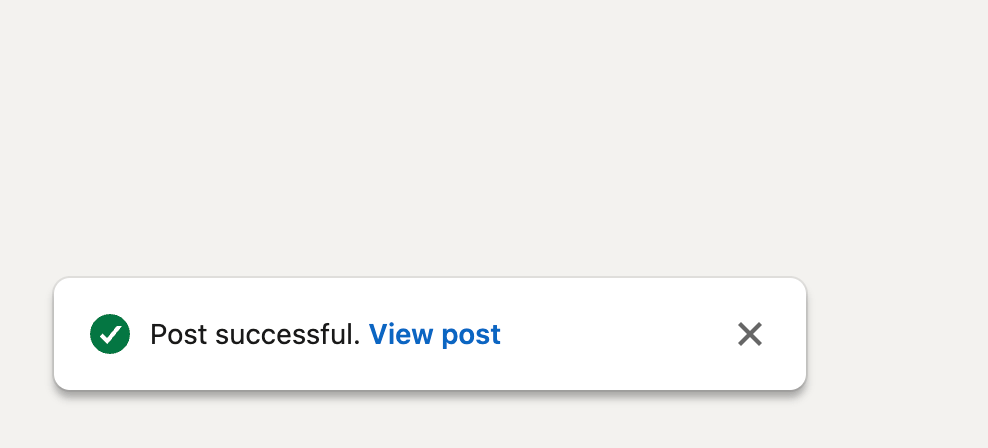Open the published post from notification link
This screenshot has width=988, height=448.
[434, 334]
